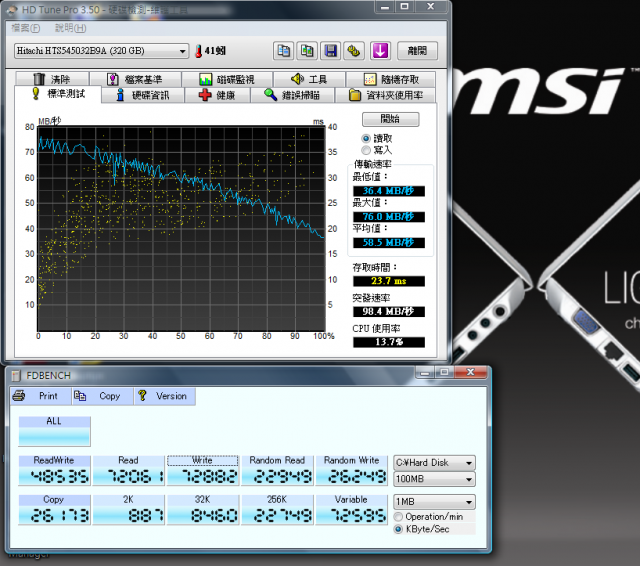The image size is (640, 566).
Task: Click the maximum value 76.0 MB/秒
Action: click(x=389, y=217)
